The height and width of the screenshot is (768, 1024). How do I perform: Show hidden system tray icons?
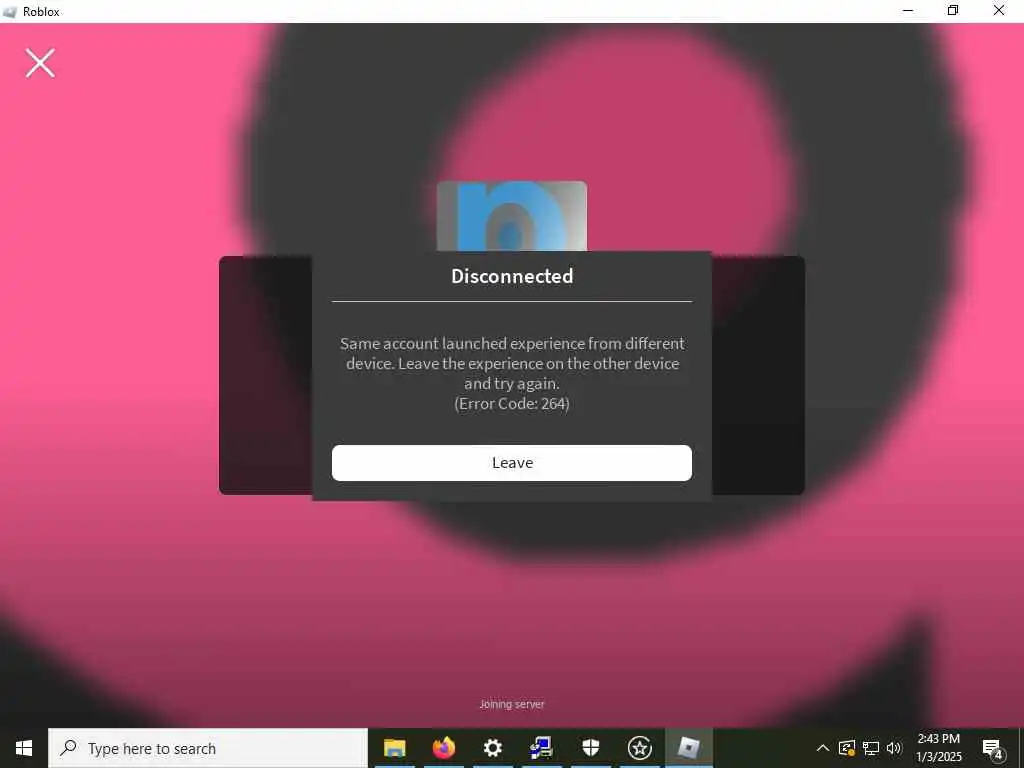(x=823, y=748)
